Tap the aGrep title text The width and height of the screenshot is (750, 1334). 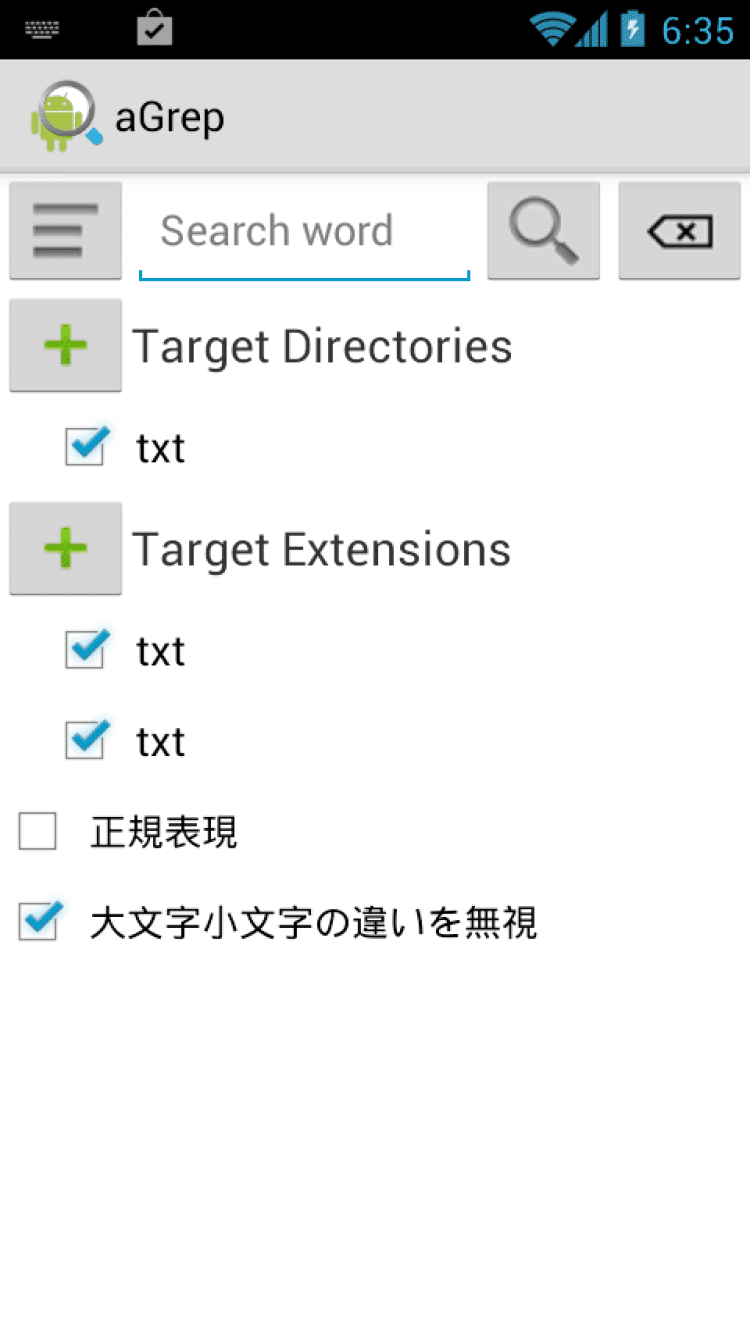point(170,117)
